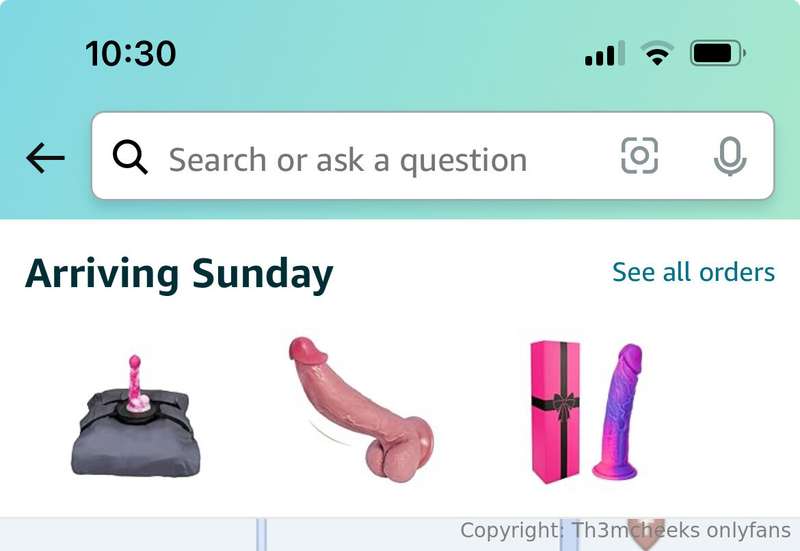Open the purple gradient item thumbnail
This screenshot has width=800, height=551.
619,411
